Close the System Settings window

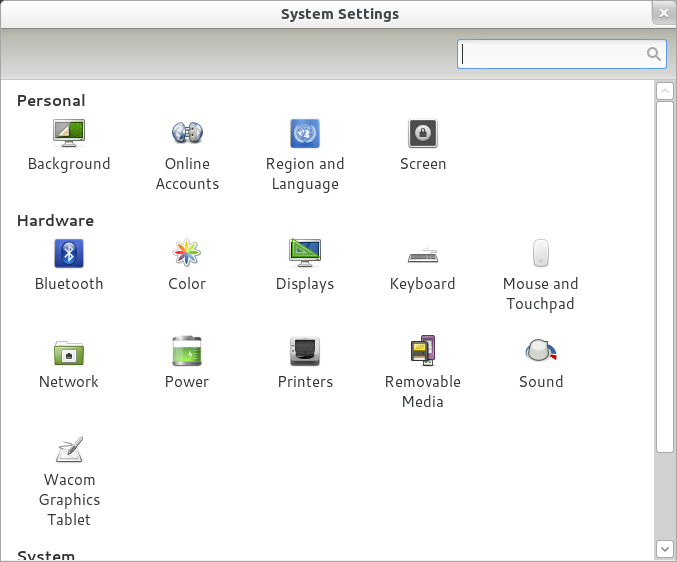[664, 13]
